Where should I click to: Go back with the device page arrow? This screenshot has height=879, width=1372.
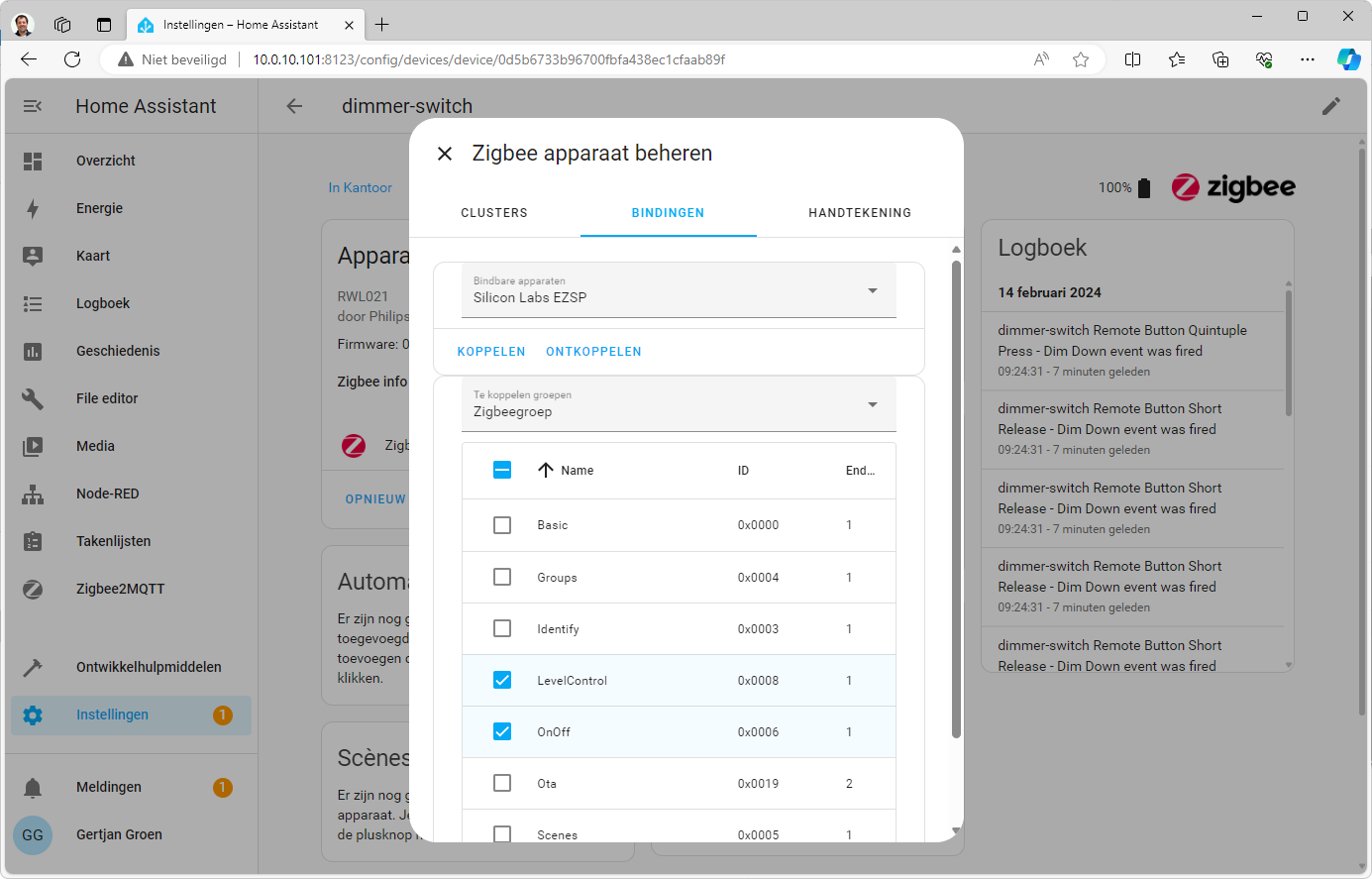(294, 106)
